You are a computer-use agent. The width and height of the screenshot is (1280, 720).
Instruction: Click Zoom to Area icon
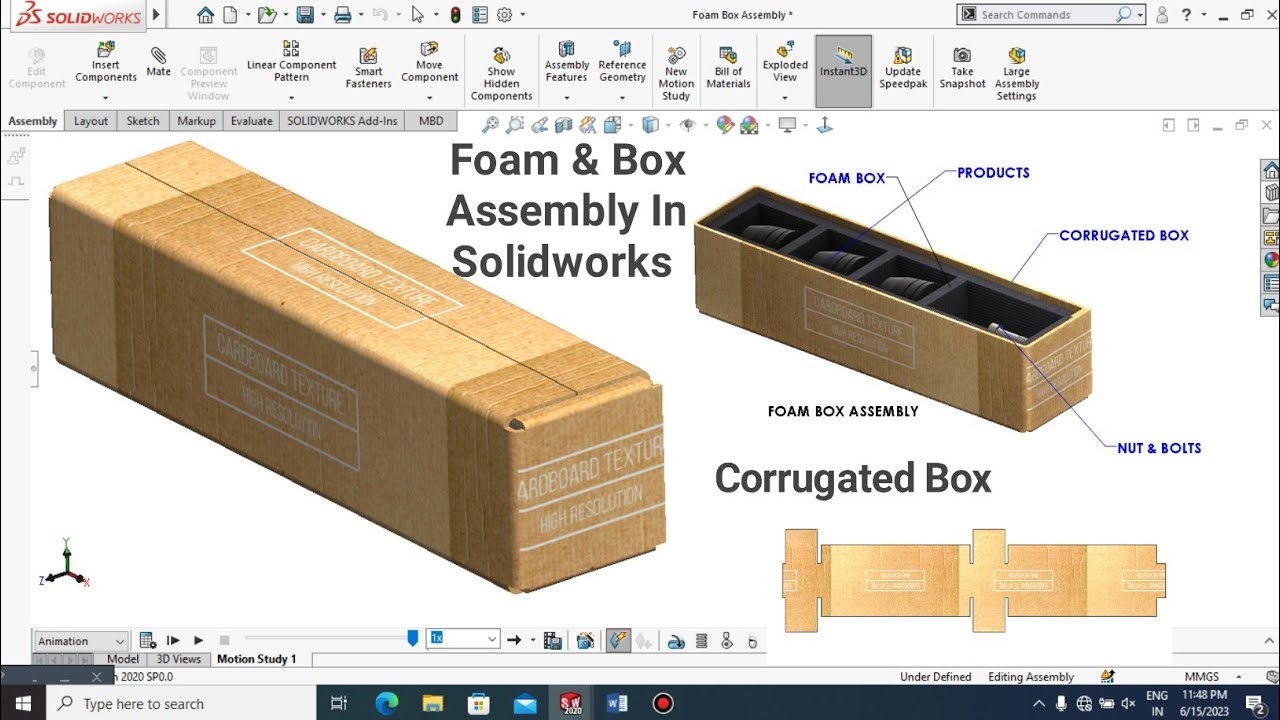point(515,125)
